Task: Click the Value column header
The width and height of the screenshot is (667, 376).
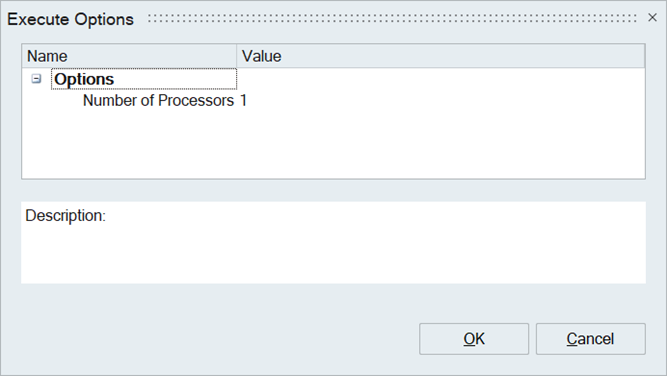Action: point(441,56)
